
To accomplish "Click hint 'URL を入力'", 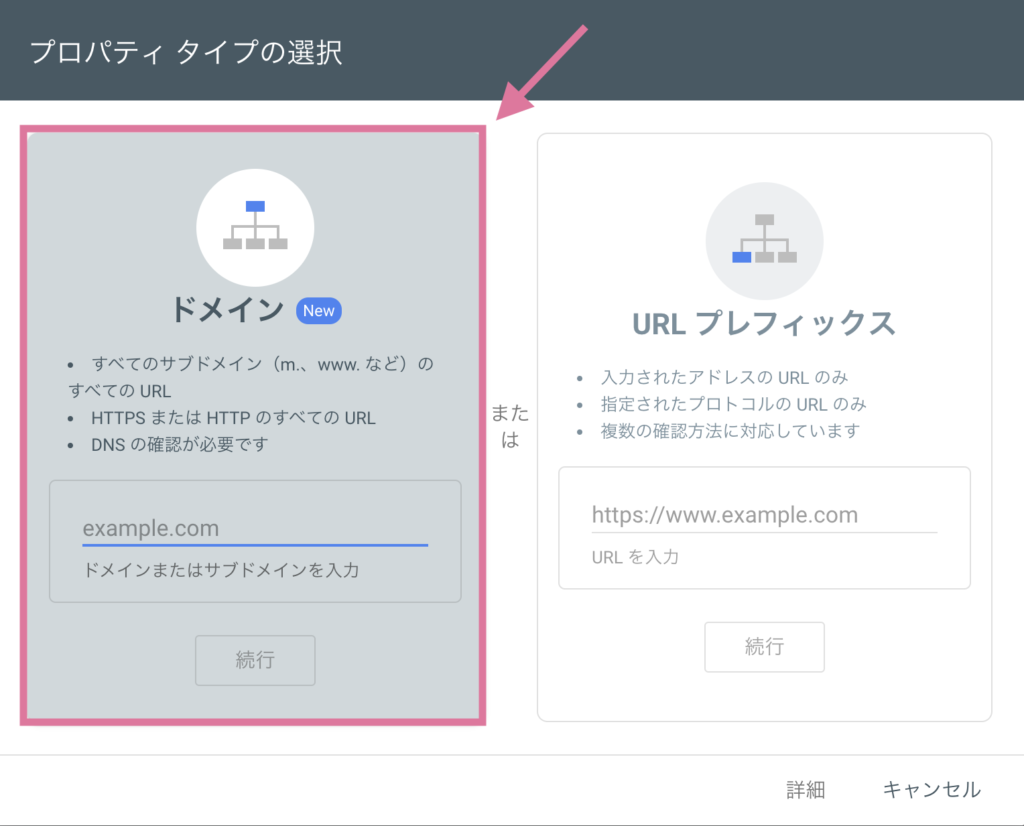I will click(x=635, y=557).
